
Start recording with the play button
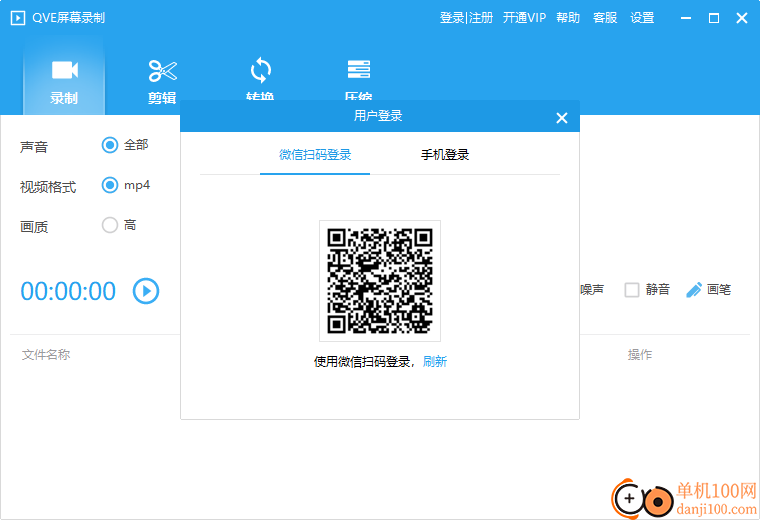tap(146, 291)
